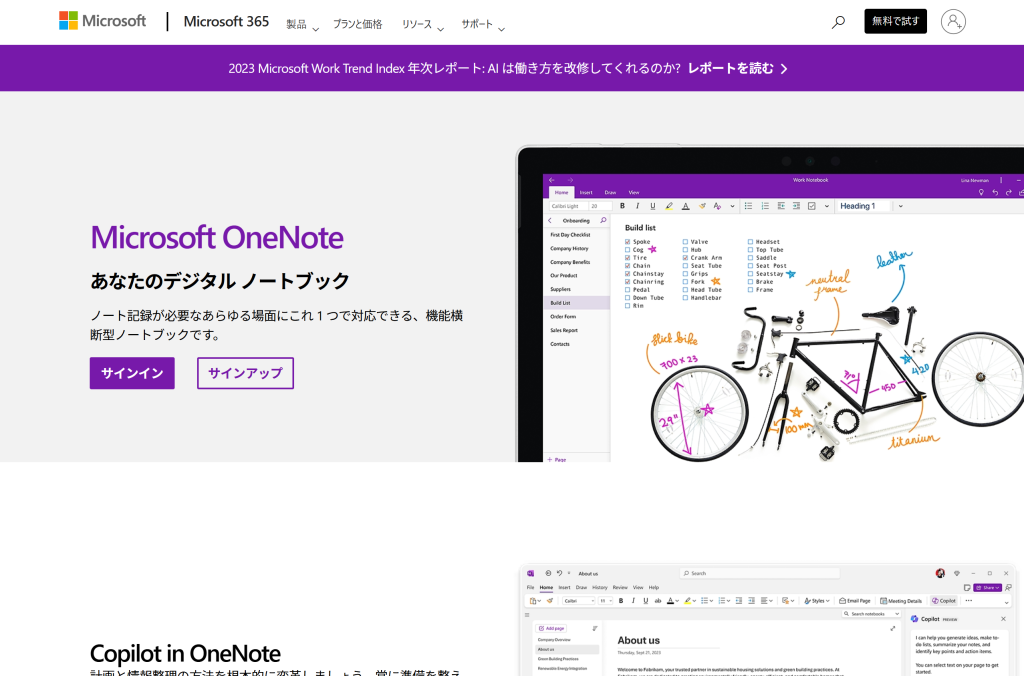Click the 無料で試す button
The height and width of the screenshot is (676, 1024).
click(895, 22)
